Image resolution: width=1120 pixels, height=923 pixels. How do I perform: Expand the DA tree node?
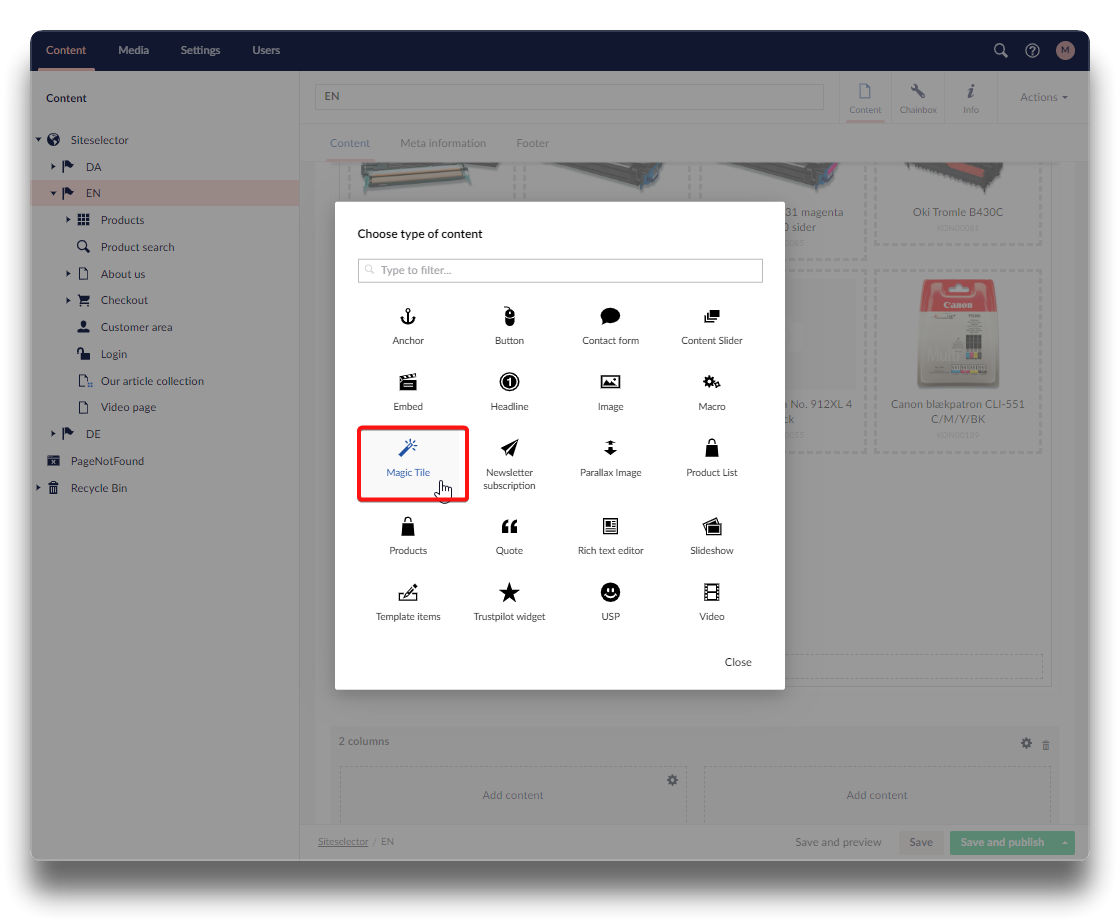coord(53,167)
